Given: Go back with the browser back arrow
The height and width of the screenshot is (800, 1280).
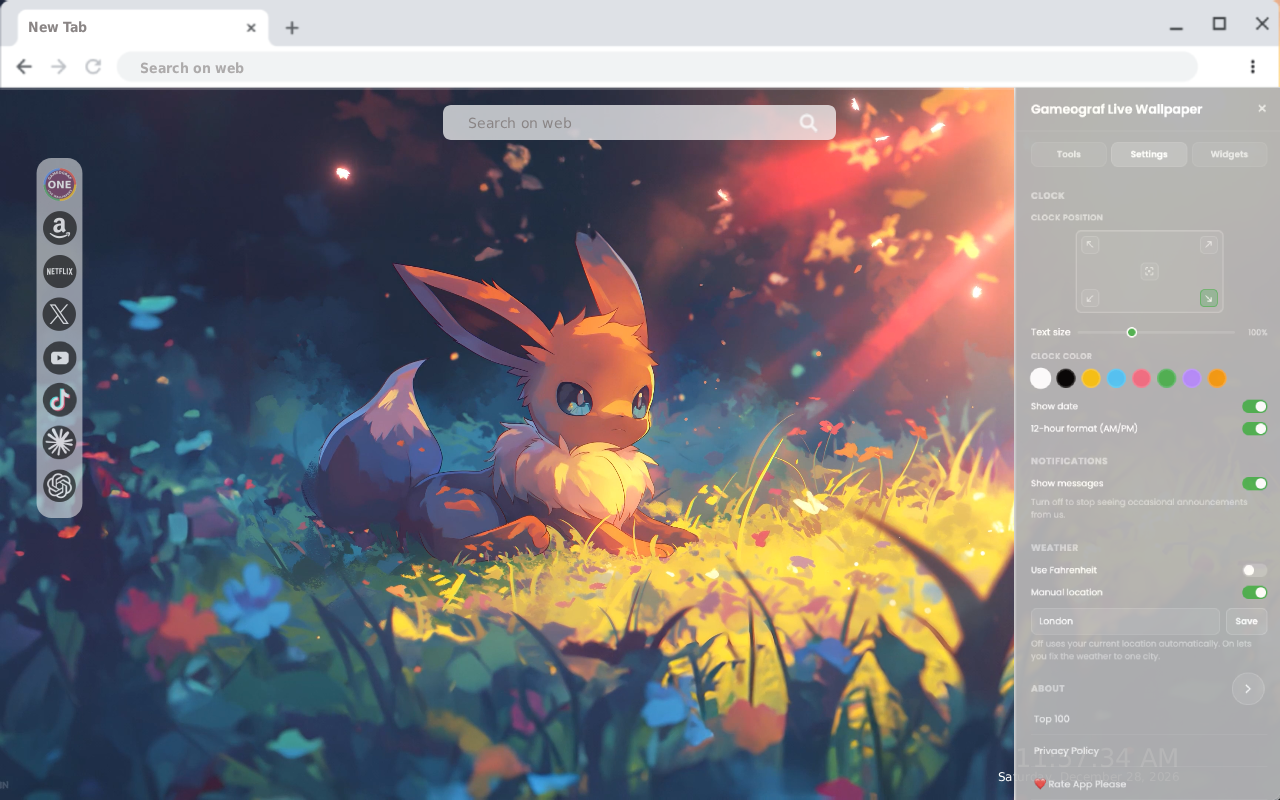Looking at the screenshot, I should 24,67.
